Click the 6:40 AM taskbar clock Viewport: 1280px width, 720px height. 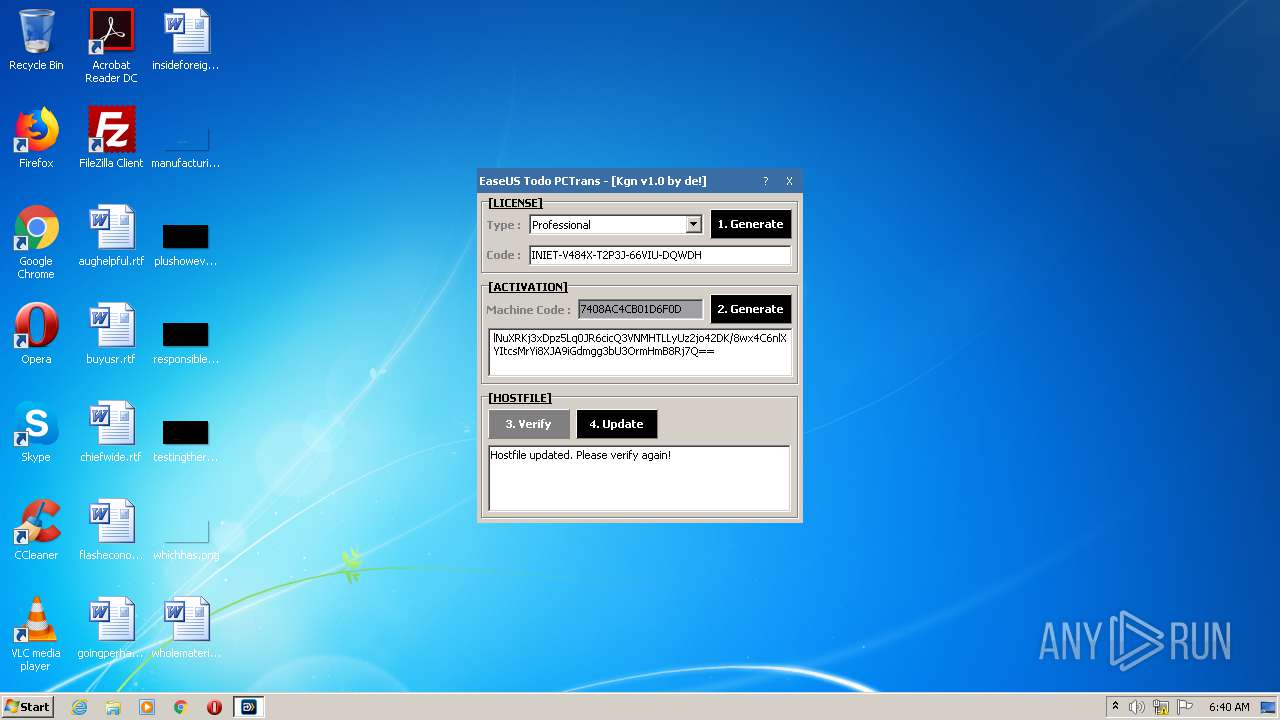click(x=1229, y=707)
